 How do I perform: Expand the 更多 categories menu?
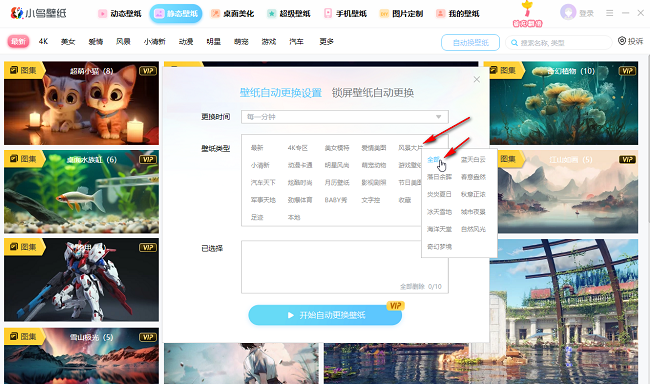click(x=326, y=41)
